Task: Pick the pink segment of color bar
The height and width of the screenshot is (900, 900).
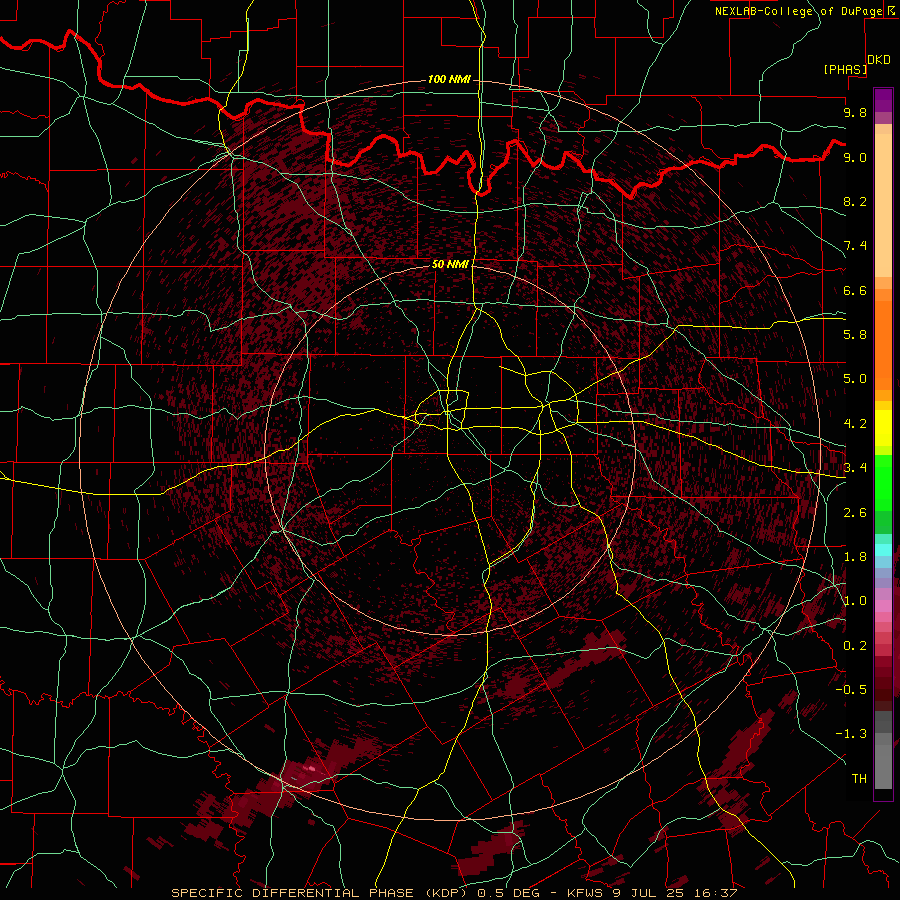Action: 883,606
